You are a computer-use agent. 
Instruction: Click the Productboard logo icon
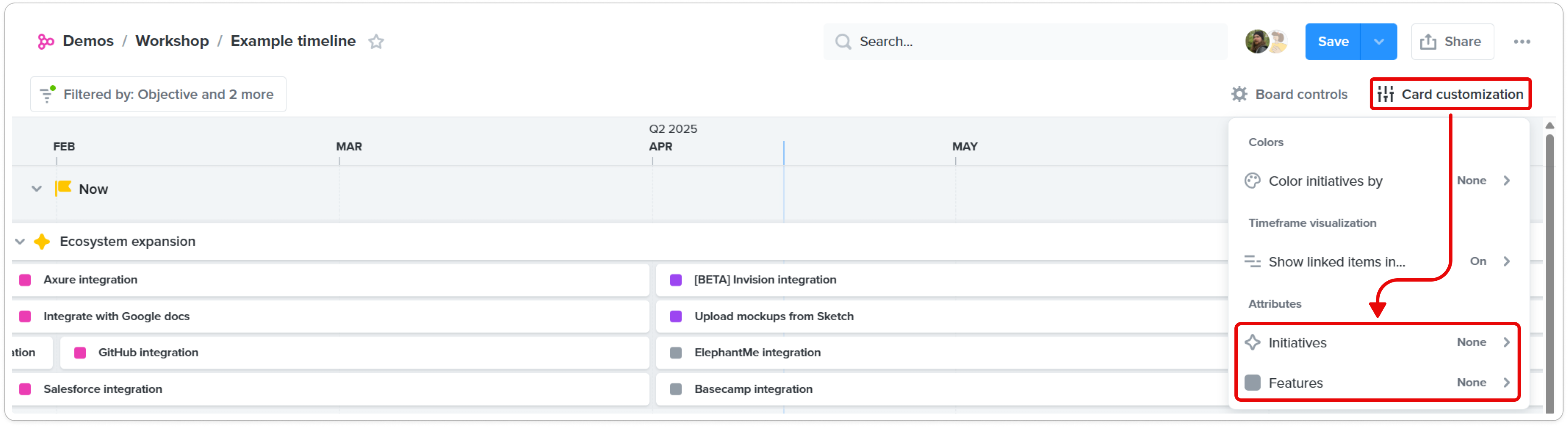click(x=46, y=42)
